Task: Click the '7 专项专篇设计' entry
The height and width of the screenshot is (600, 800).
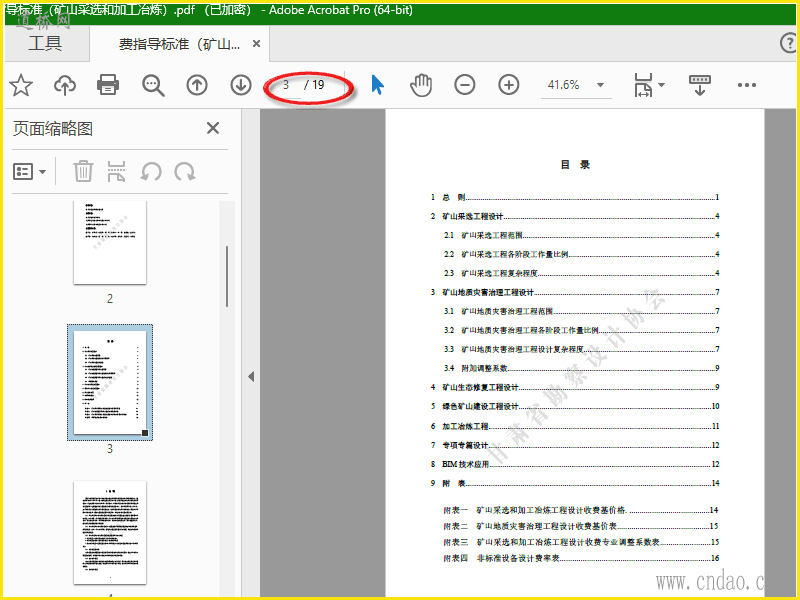Action: click(574, 445)
